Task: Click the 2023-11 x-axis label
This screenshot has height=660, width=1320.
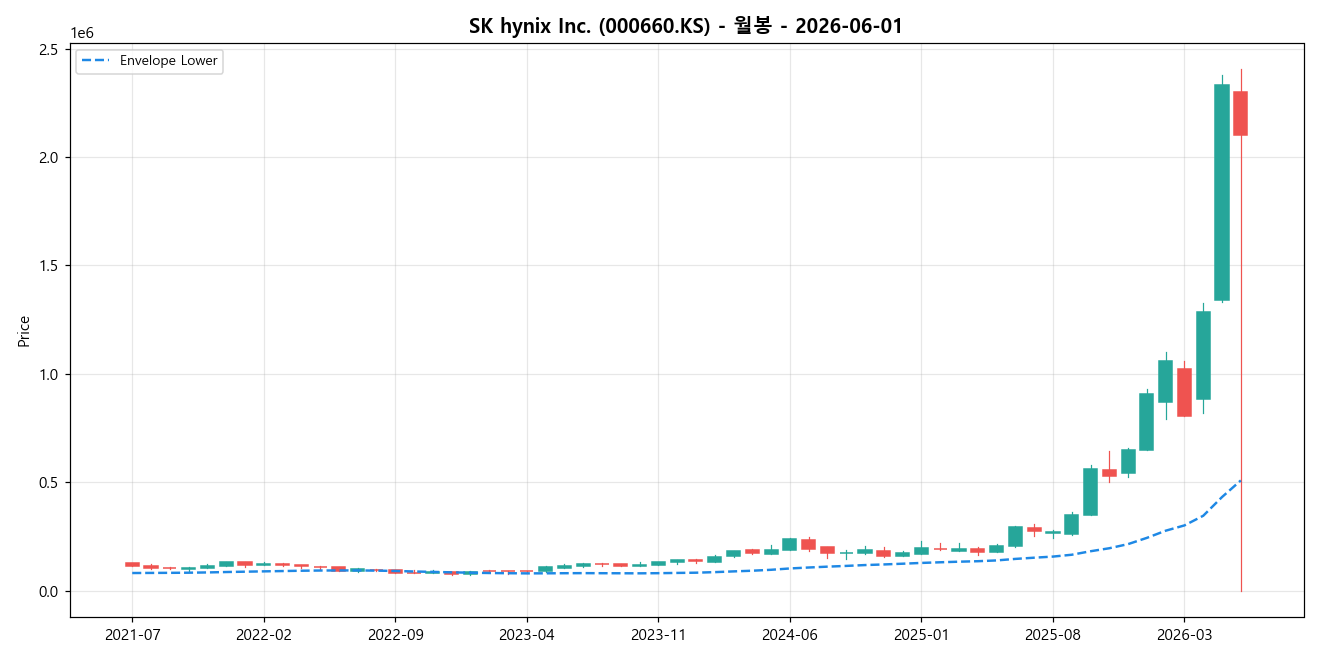Action: (658, 634)
